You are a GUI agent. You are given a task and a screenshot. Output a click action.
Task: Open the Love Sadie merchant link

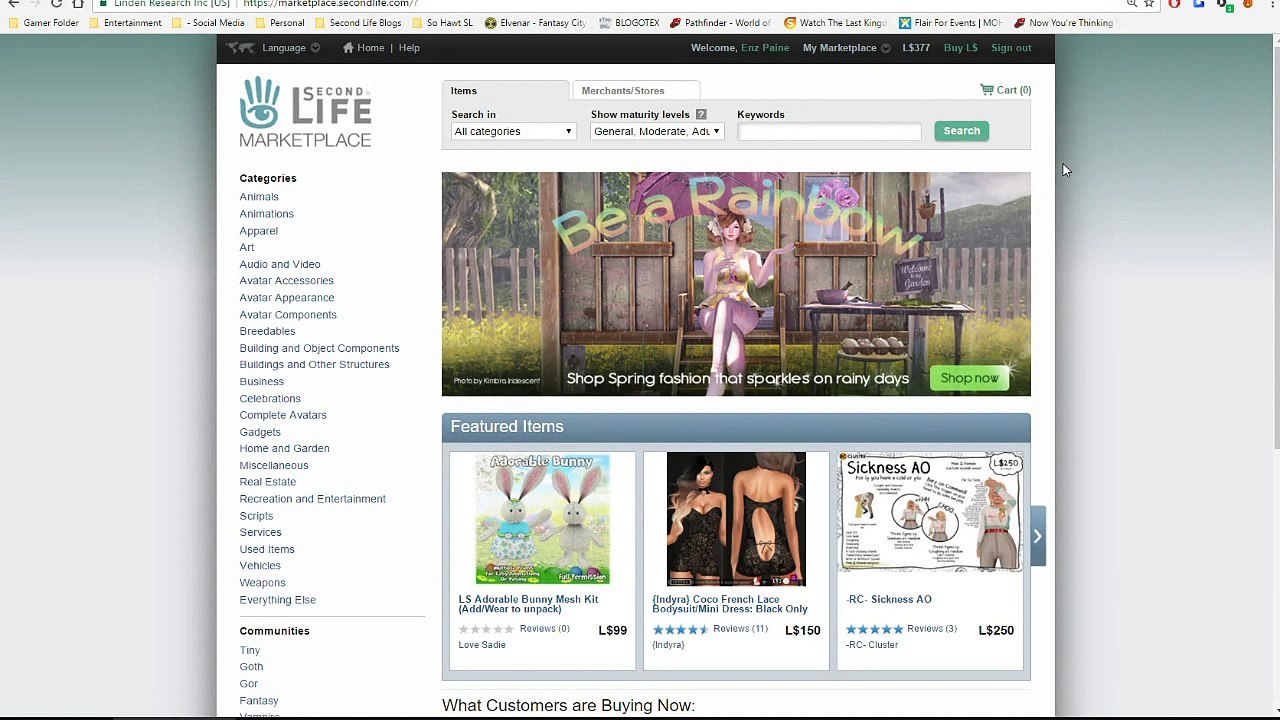482,645
